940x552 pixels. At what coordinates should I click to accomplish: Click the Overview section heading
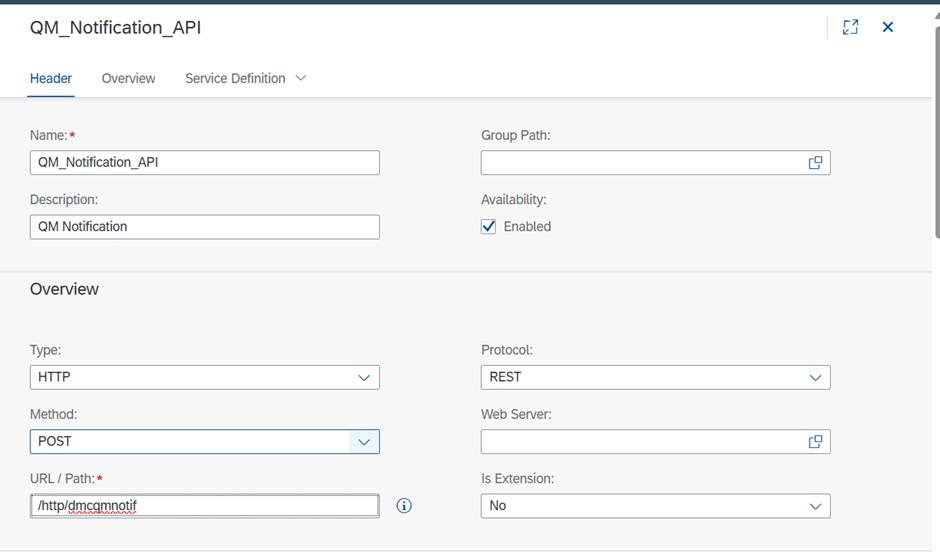click(64, 289)
